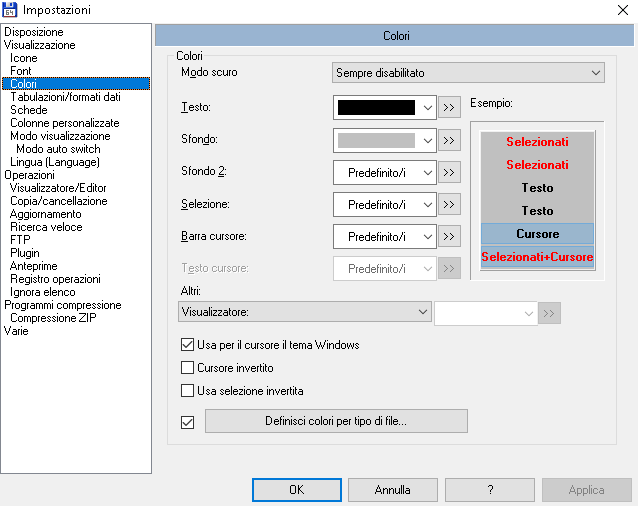Pick the black Testo color swatch

(x=376, y=108)
